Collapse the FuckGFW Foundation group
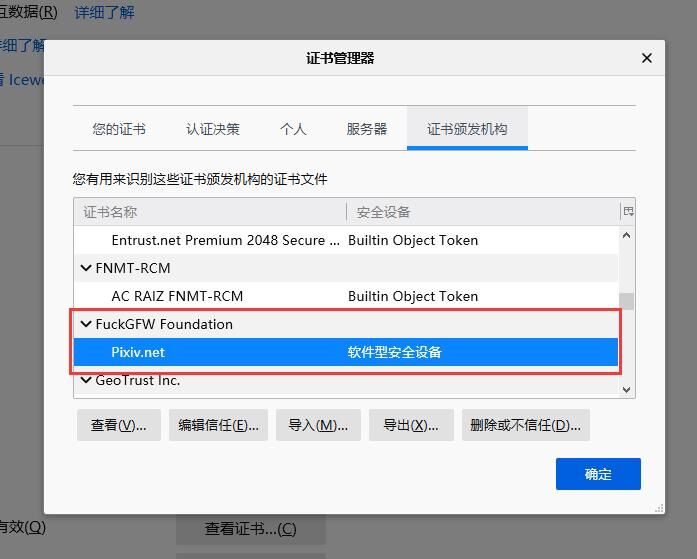Image resolution: width=697 pixels, height=559 pixels. (x=86, y=324)
